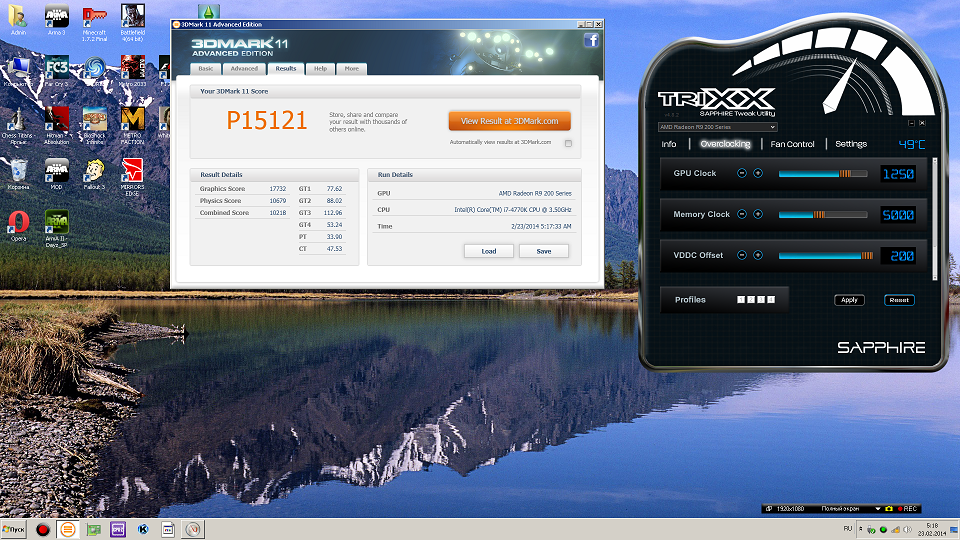Open the Start (Пуск) menu
This screenshot has height=540, width=960.
click(x=13, y=530)
